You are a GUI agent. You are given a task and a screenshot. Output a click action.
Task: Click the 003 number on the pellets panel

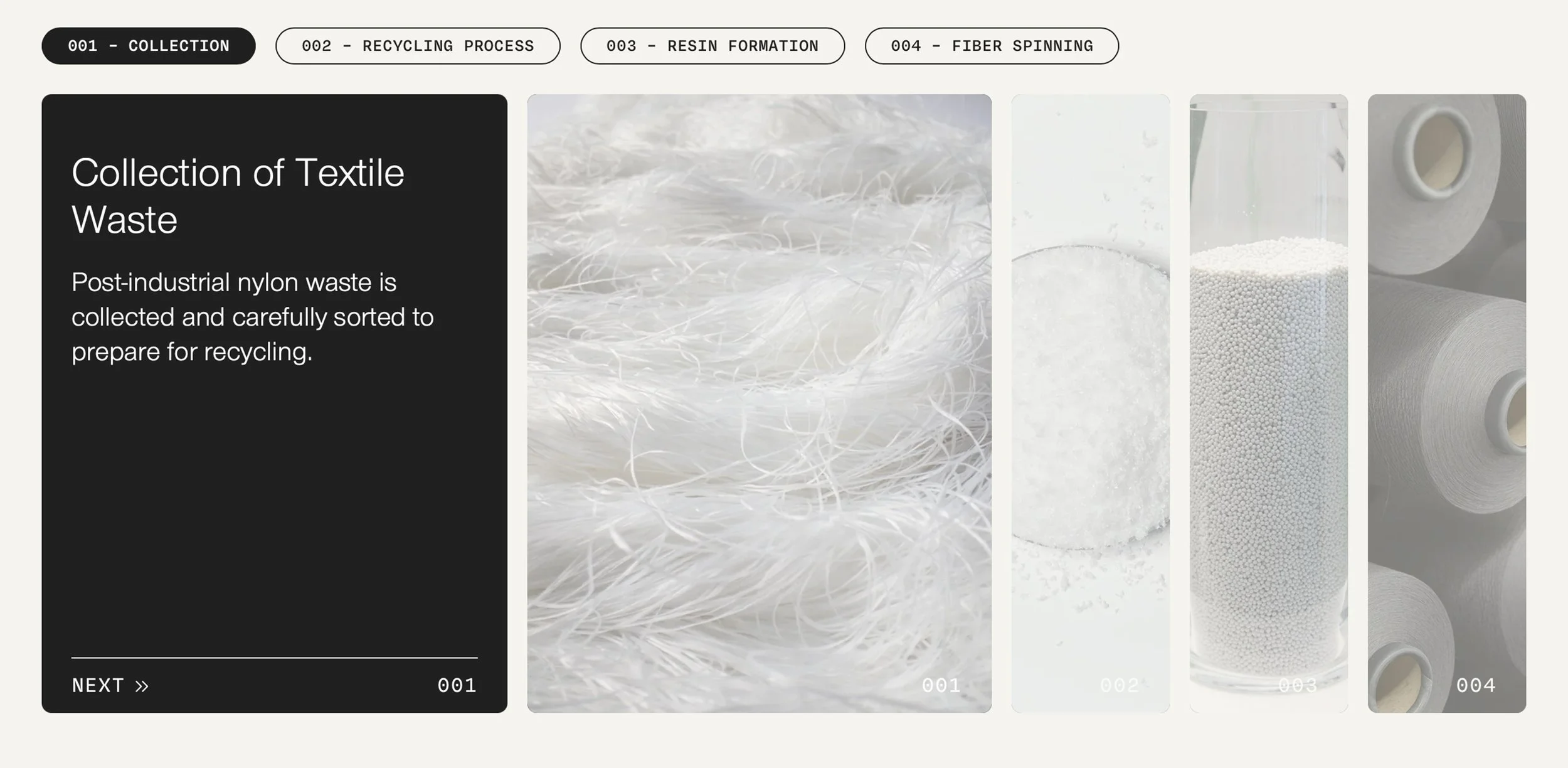point(1298,686)
